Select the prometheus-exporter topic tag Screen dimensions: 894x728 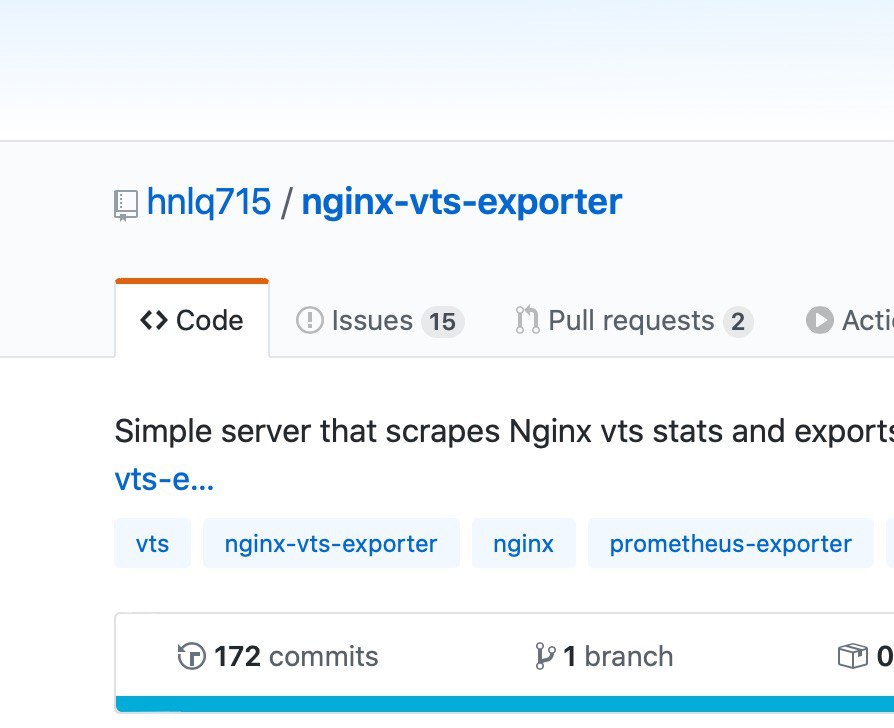point(730,543)
